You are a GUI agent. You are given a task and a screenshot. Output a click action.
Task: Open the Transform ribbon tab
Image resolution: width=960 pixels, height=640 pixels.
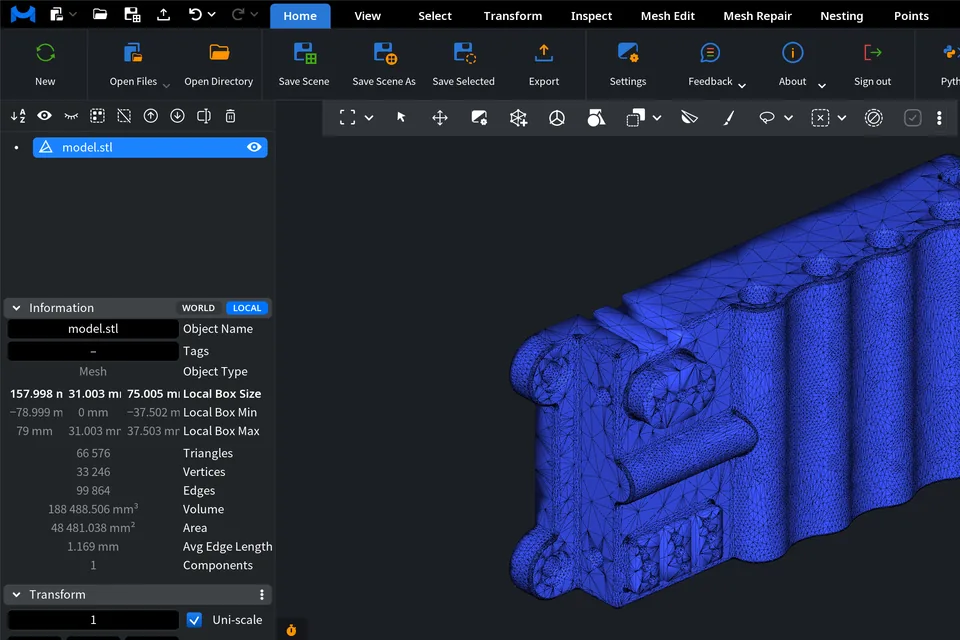pos(513,16)
